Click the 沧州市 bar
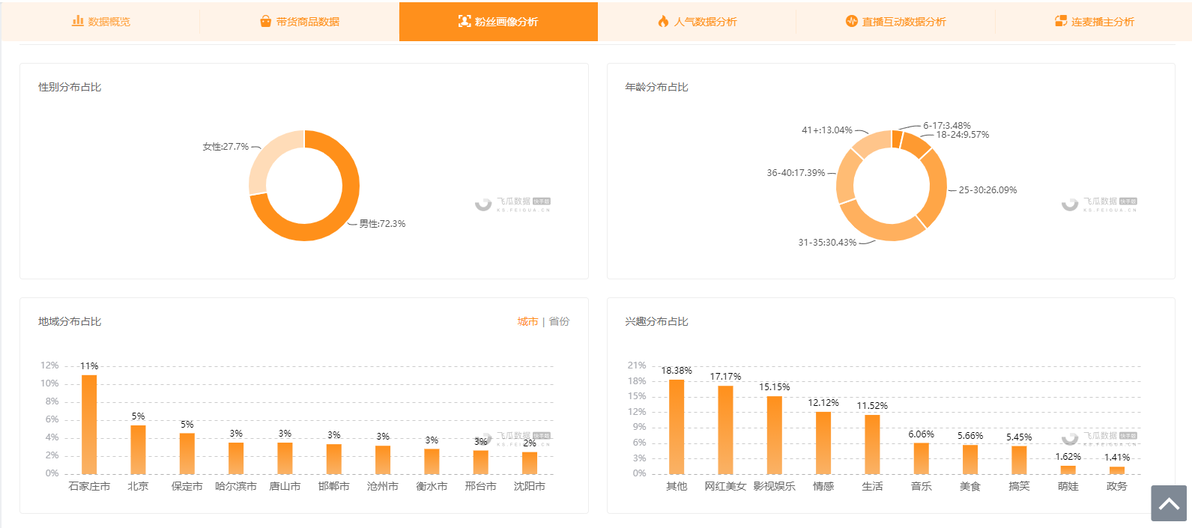 383,460
